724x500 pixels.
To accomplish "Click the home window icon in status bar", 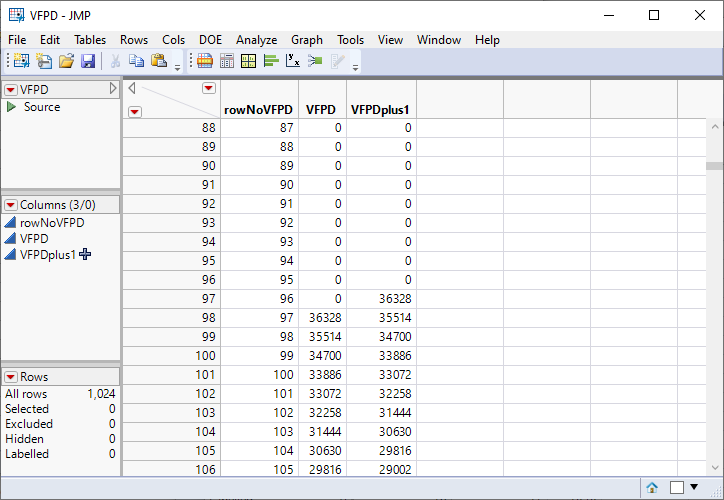I will (x=652, y=487).
